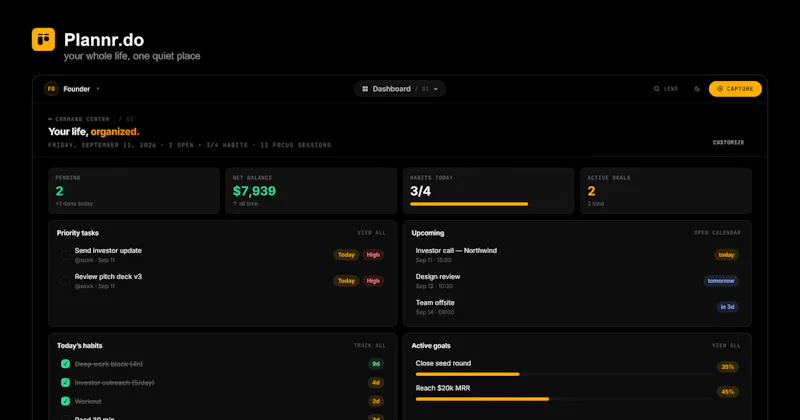Uncheck Deep work block habit
The height and width of the screenshot is (420, 800).
click(65, 364)
